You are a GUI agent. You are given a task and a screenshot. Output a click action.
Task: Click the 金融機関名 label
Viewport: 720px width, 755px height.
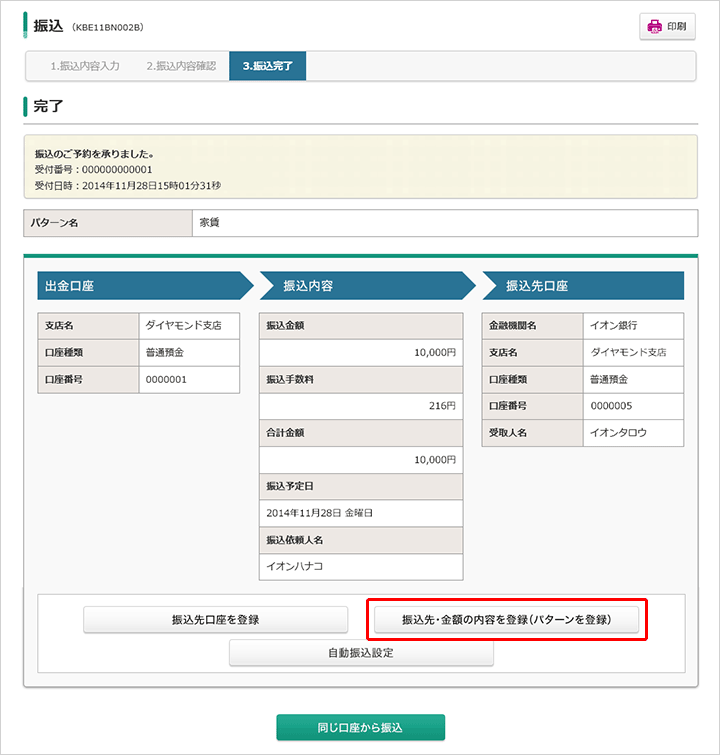[x=512, y=325]
